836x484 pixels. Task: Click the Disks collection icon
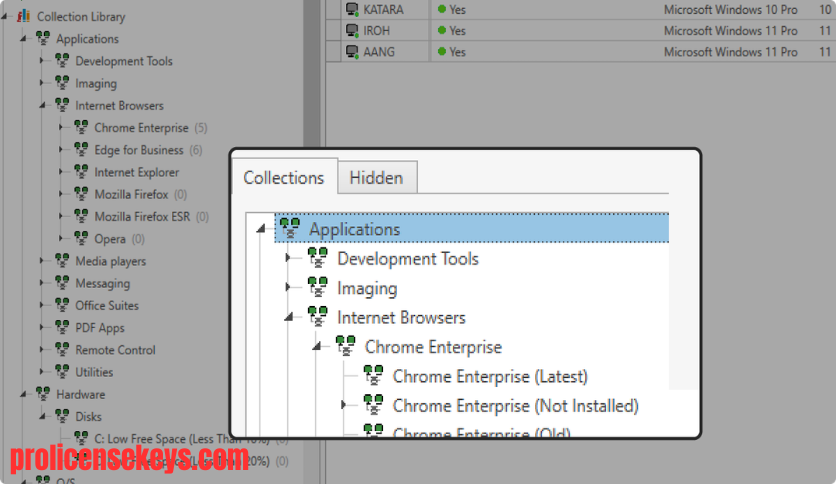[x=62, y=416]
